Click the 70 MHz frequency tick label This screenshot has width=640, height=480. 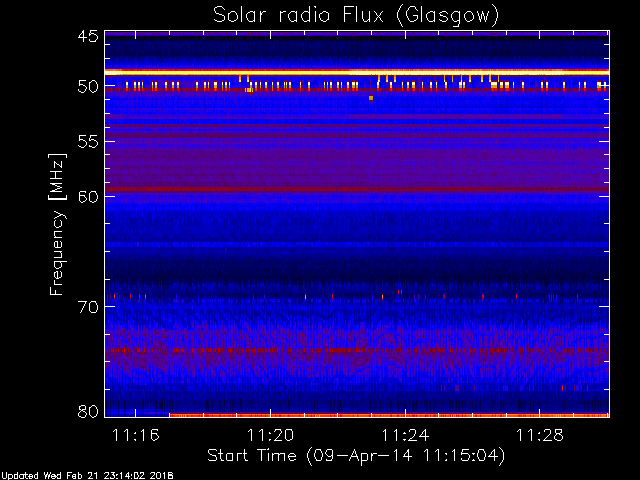88,307
